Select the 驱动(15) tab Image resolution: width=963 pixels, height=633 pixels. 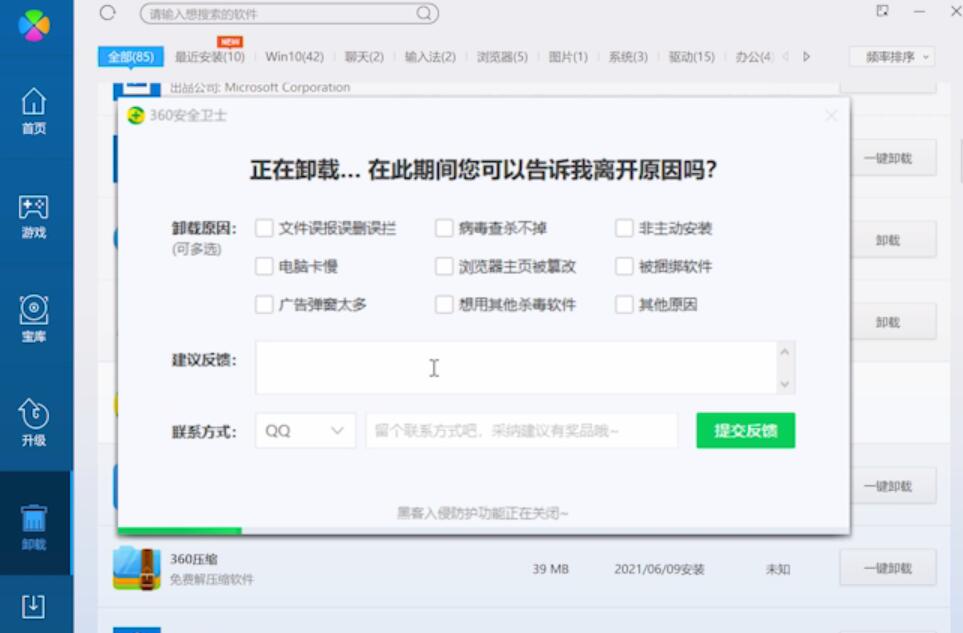point(692,57)
